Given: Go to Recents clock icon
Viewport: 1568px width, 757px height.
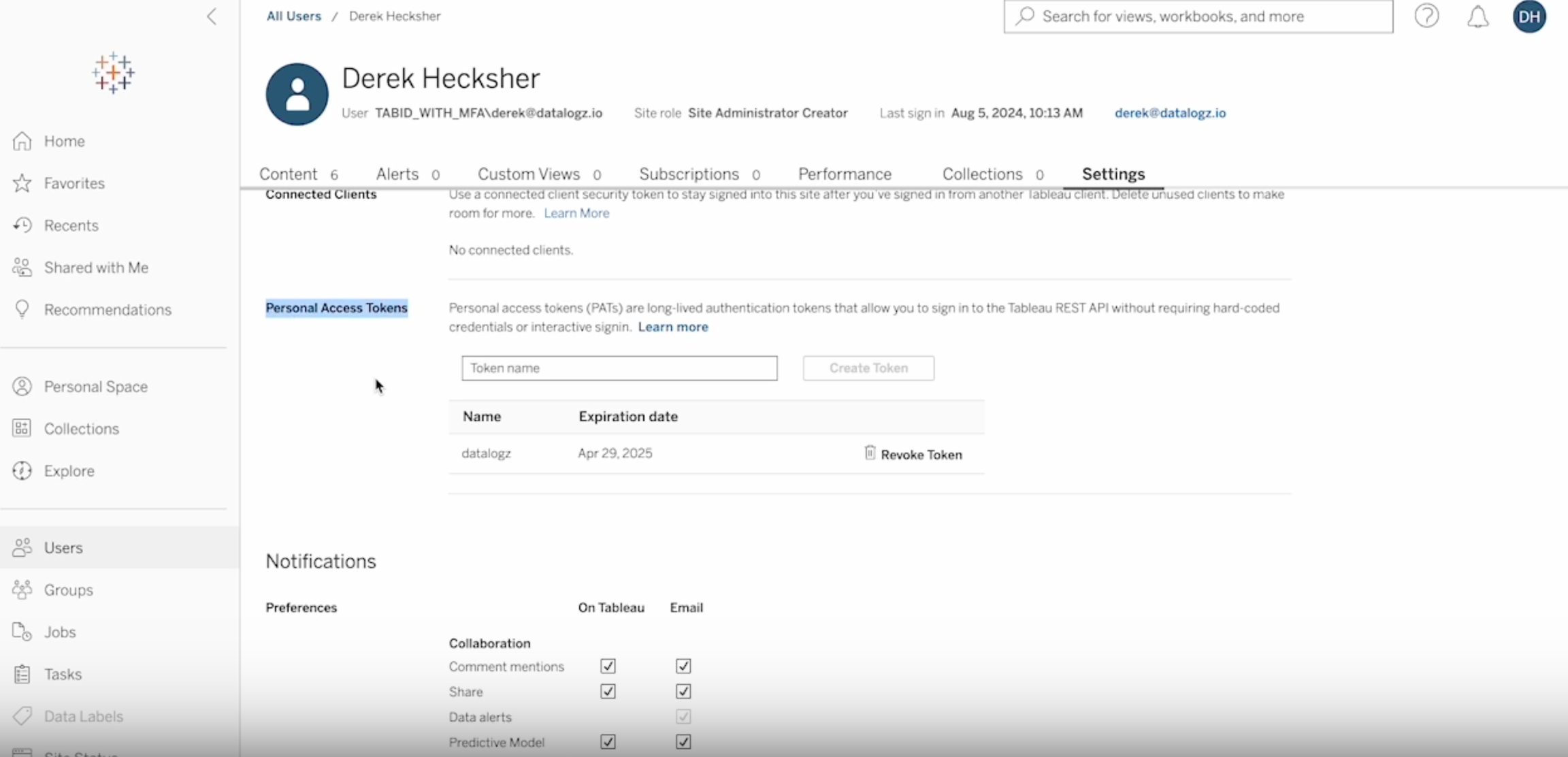Looking at the screenshot, I should [22, 225].
